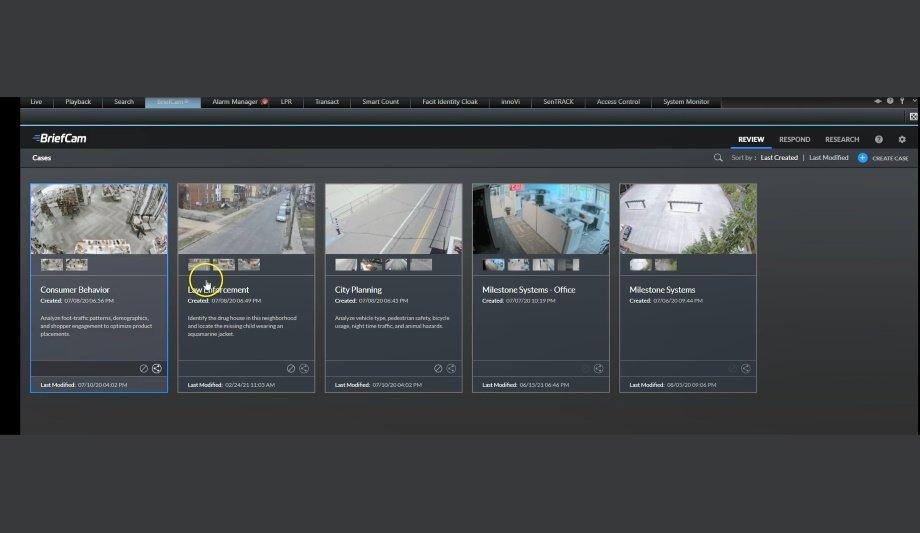The image size is (920, 533).
Task: Open the Law Enforcement case street image
Action: click(x=246, y=219)
